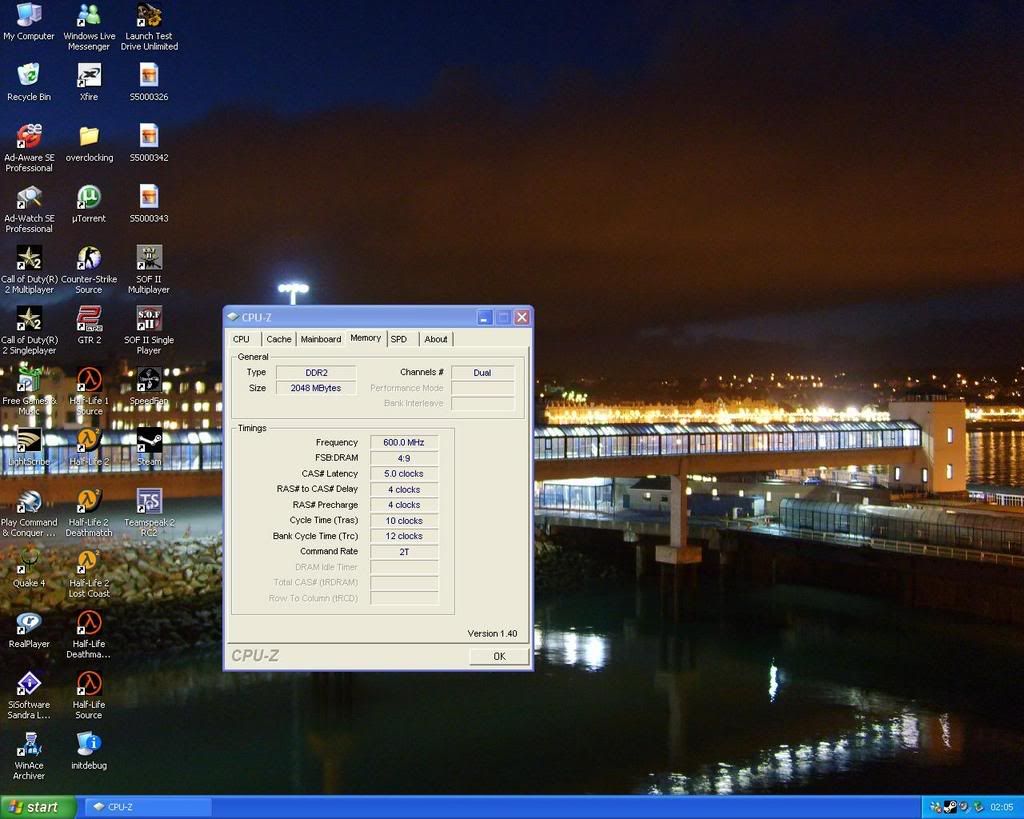Select the Counter-Strike Source shortcut

coord(89,270)
